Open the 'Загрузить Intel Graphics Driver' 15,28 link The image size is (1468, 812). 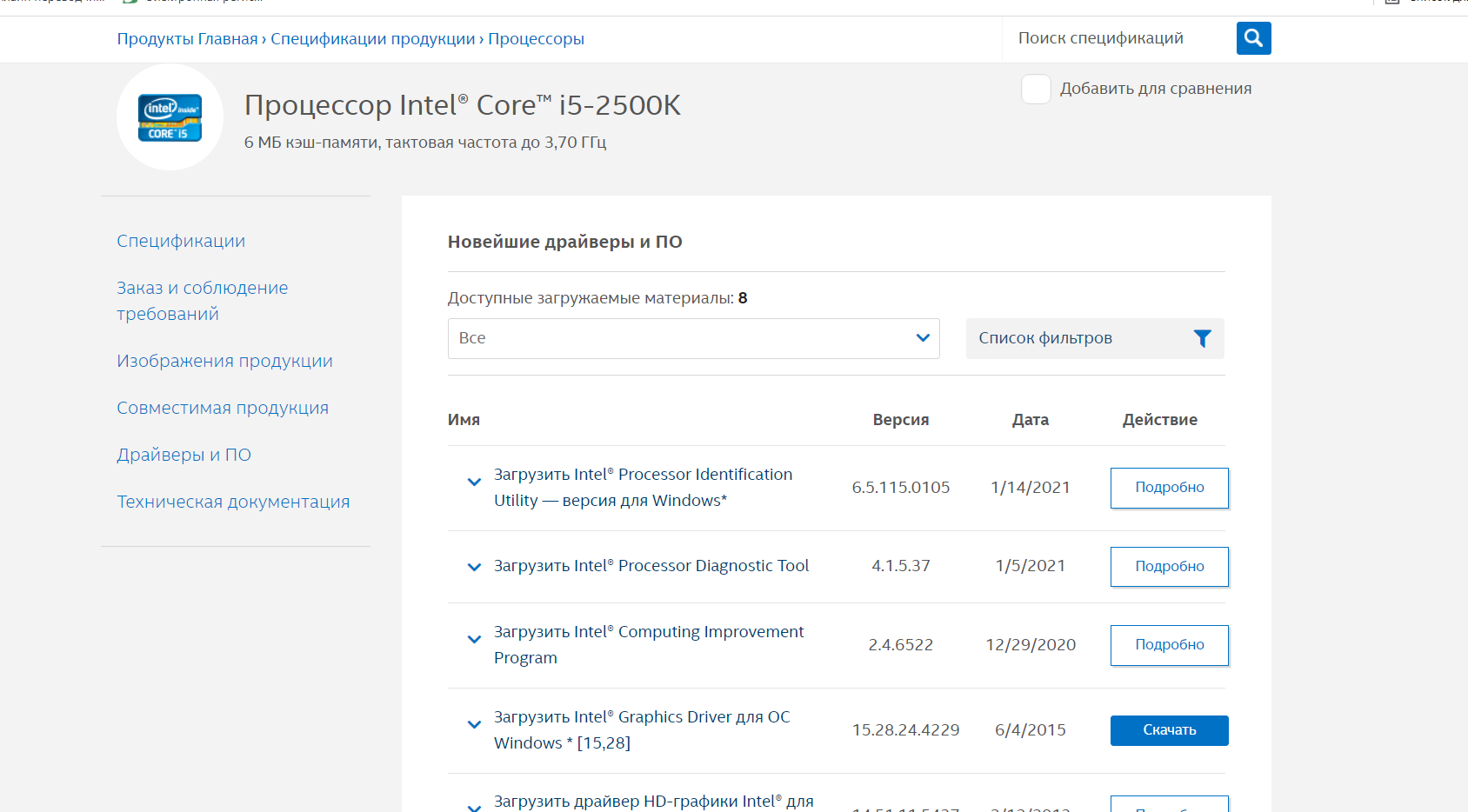642,730
